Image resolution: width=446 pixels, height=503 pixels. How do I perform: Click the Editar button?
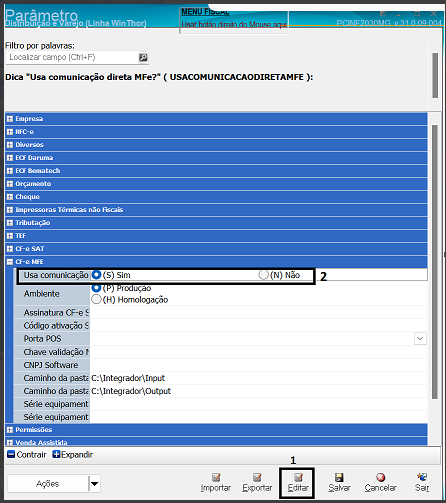pyautogui.click(x=297, y=483)
